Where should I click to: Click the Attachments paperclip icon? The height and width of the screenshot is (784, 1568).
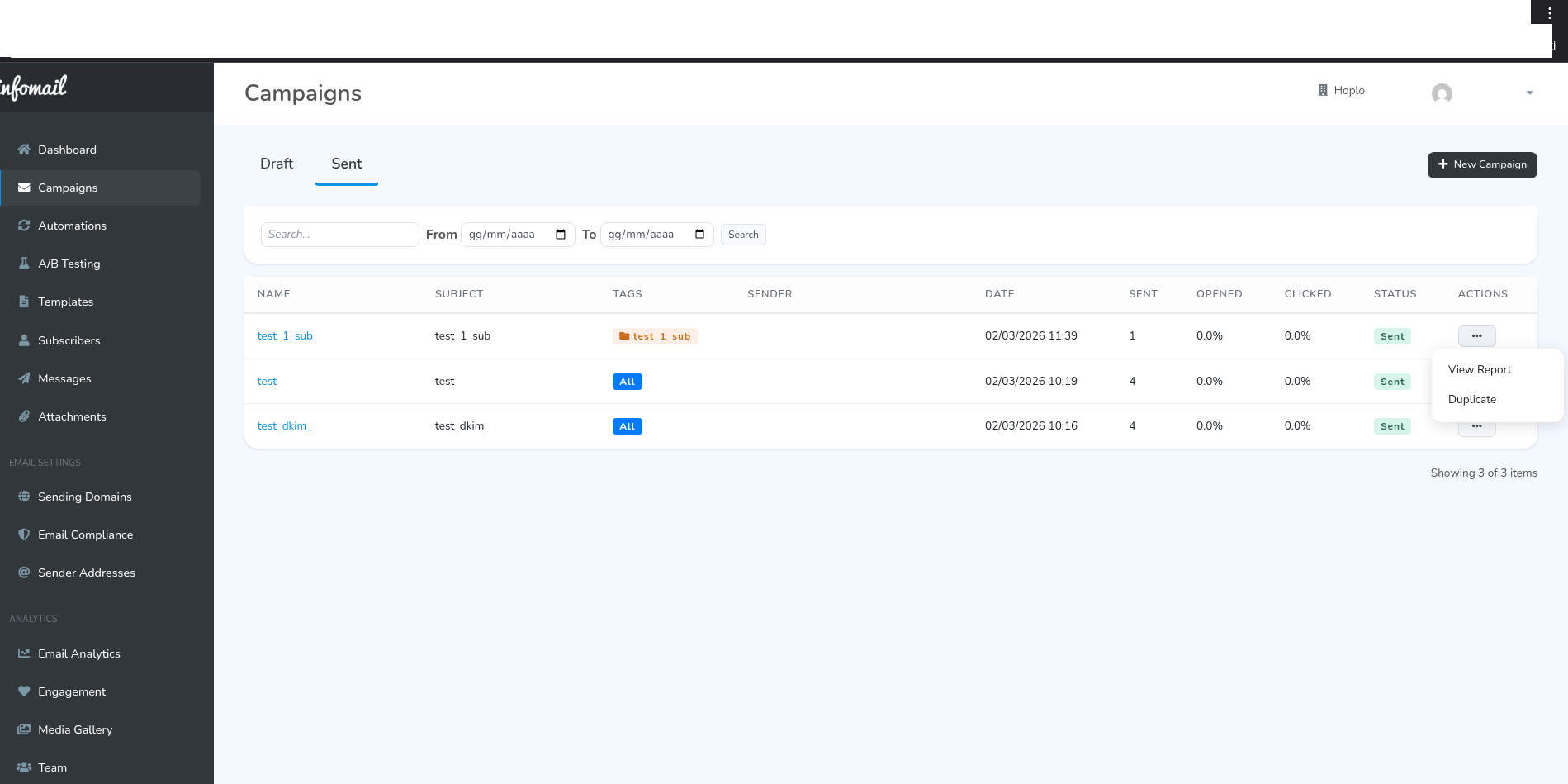tap(24, 416)
